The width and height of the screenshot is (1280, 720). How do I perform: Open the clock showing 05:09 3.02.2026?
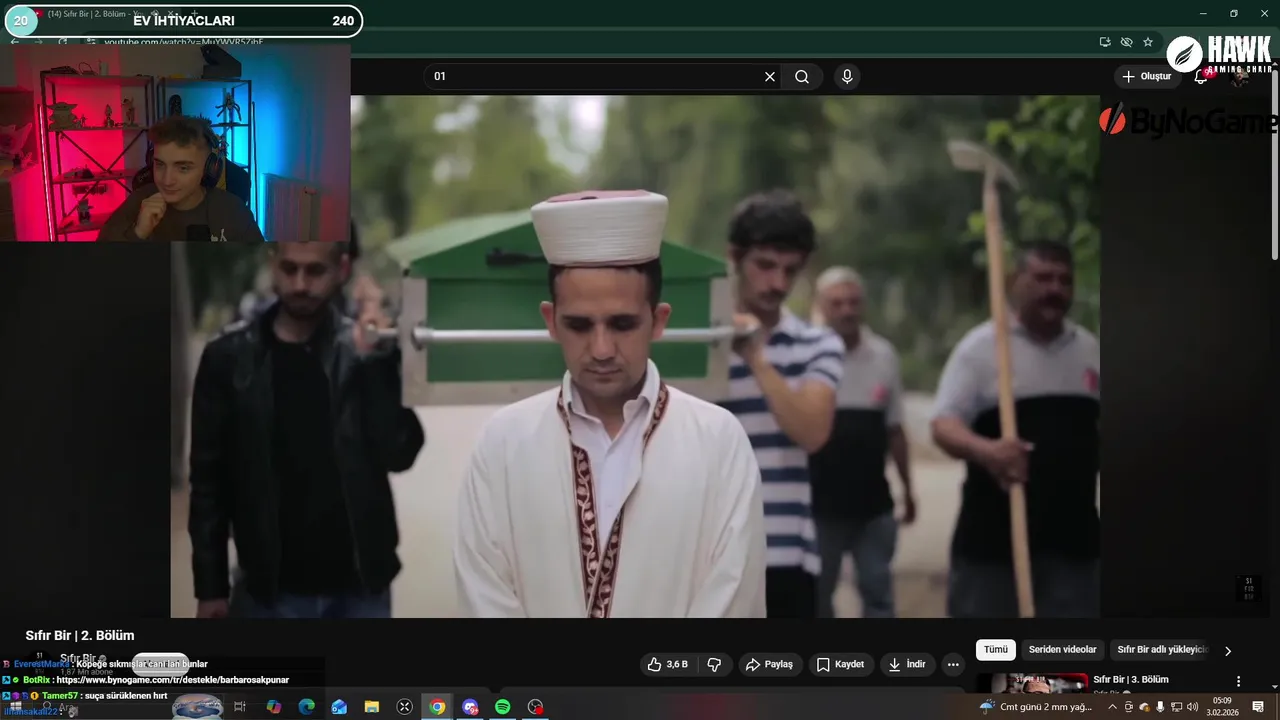[1222, 707]
